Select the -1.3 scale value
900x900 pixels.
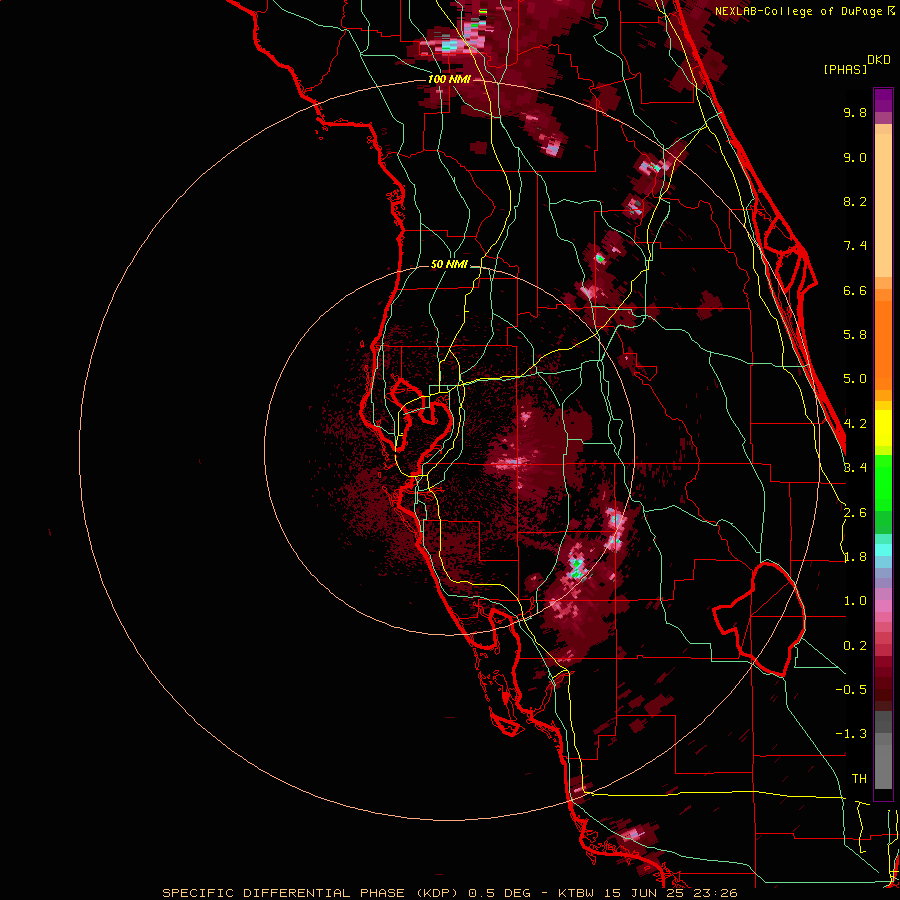tap(851, 734)
